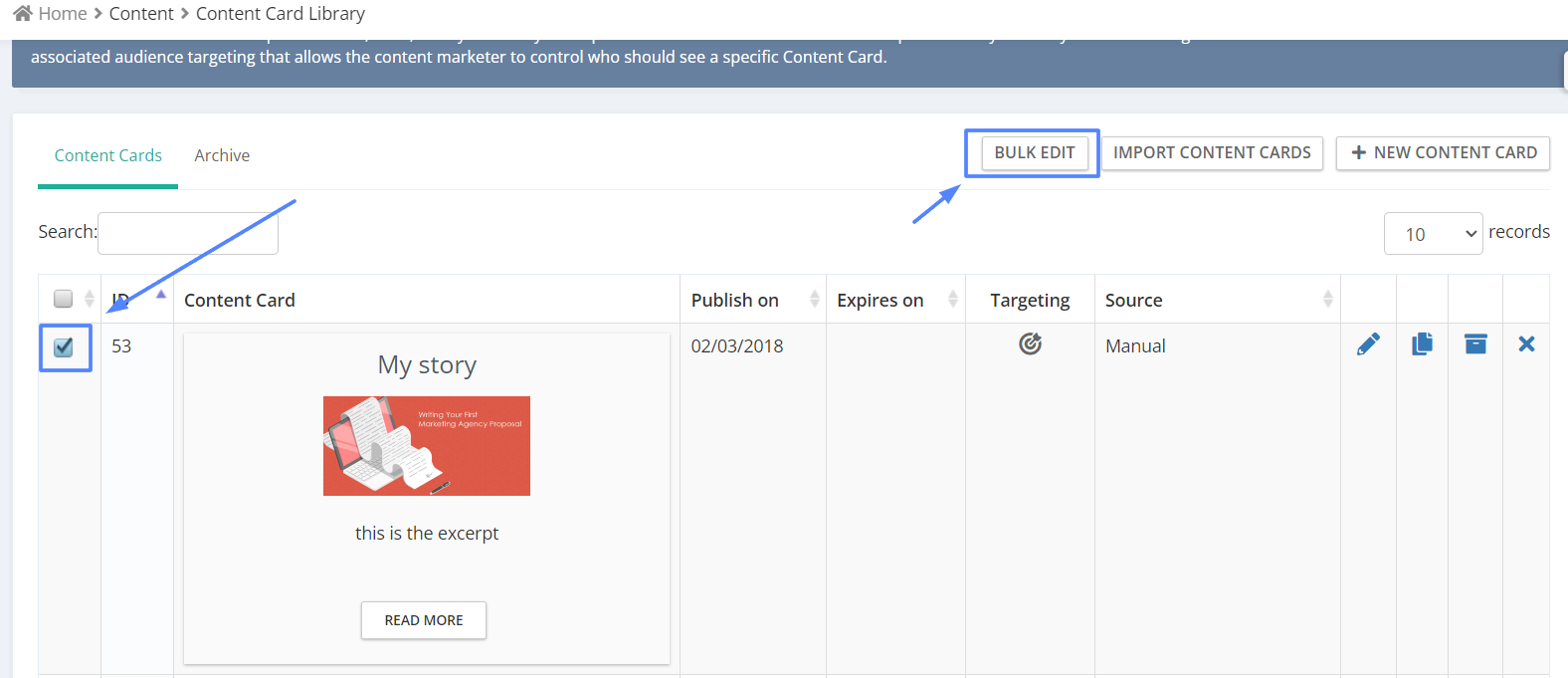Click the My story card title
This screenshot has width=1568, height=678.
(x=427, y=365)
